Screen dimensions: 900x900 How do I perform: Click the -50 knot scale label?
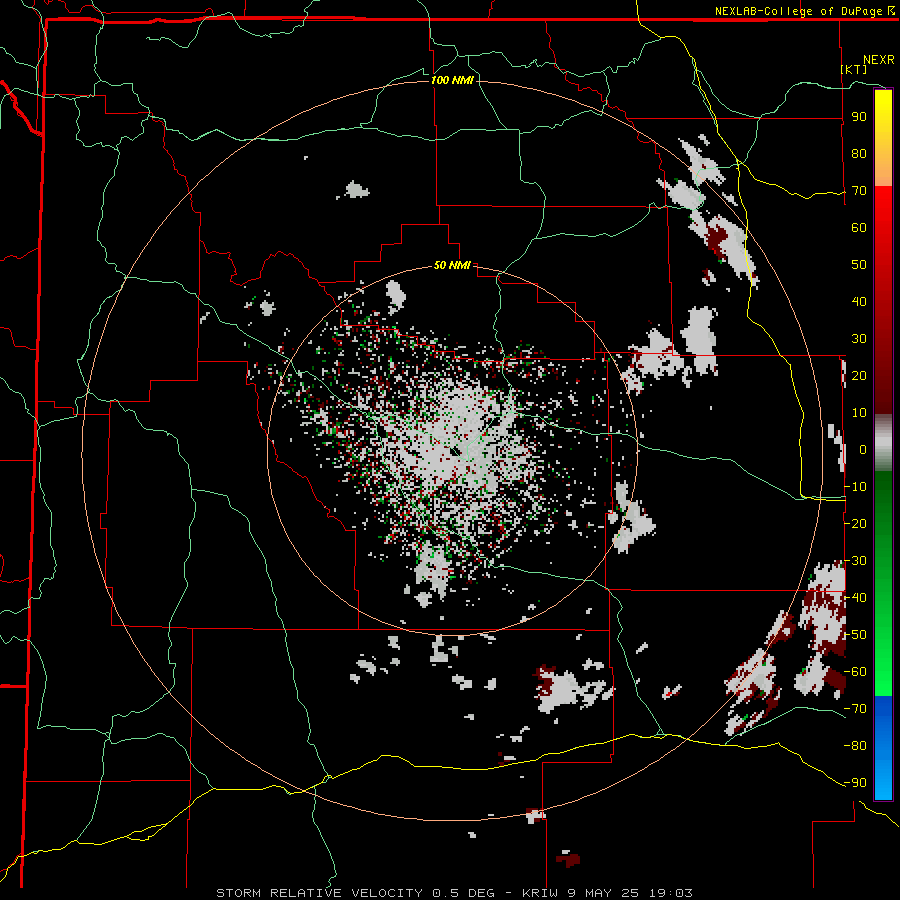[x=855, y=635]
